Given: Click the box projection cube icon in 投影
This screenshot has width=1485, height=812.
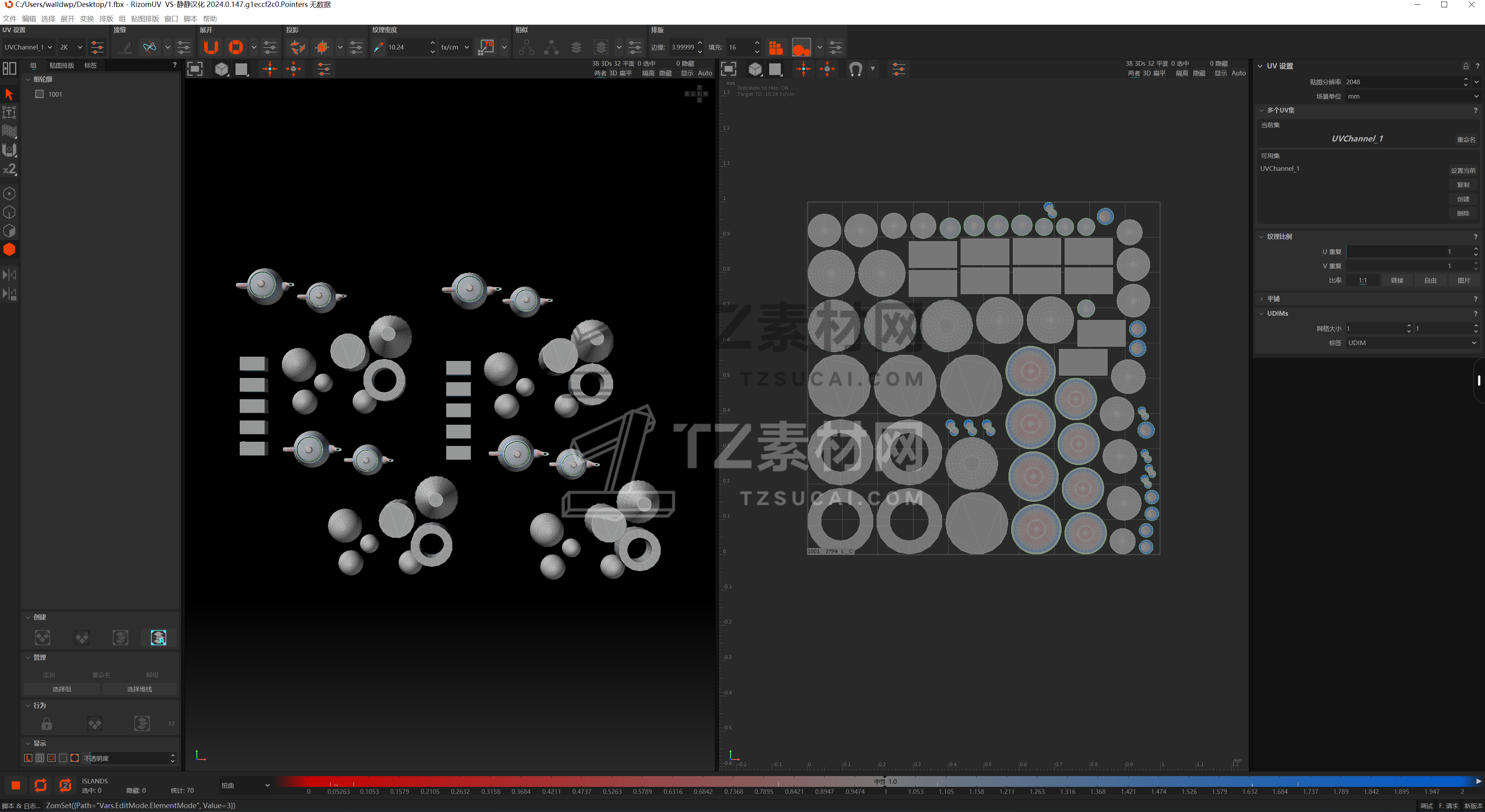Looking at the screenshot, I should click(x=322, y=47).
